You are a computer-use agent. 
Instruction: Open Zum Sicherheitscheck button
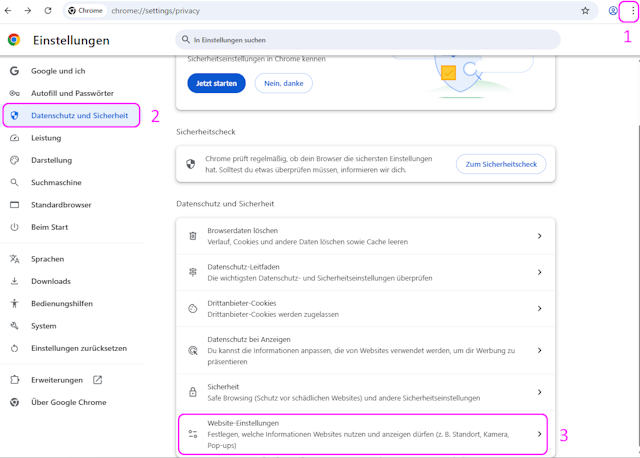pyautogui.click(x=501, y=163)
